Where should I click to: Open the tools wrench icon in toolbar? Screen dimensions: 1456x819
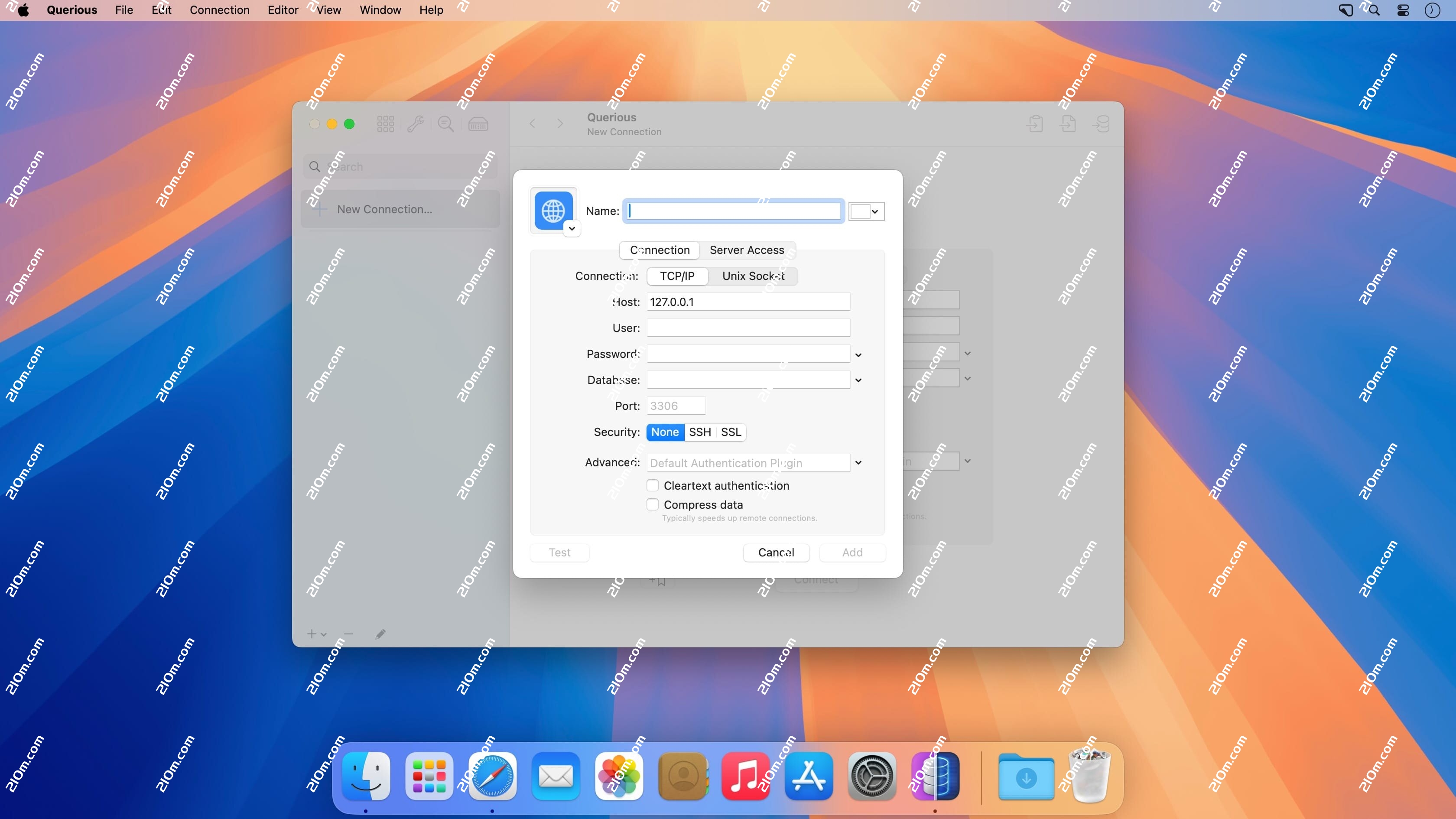point(416,124)
